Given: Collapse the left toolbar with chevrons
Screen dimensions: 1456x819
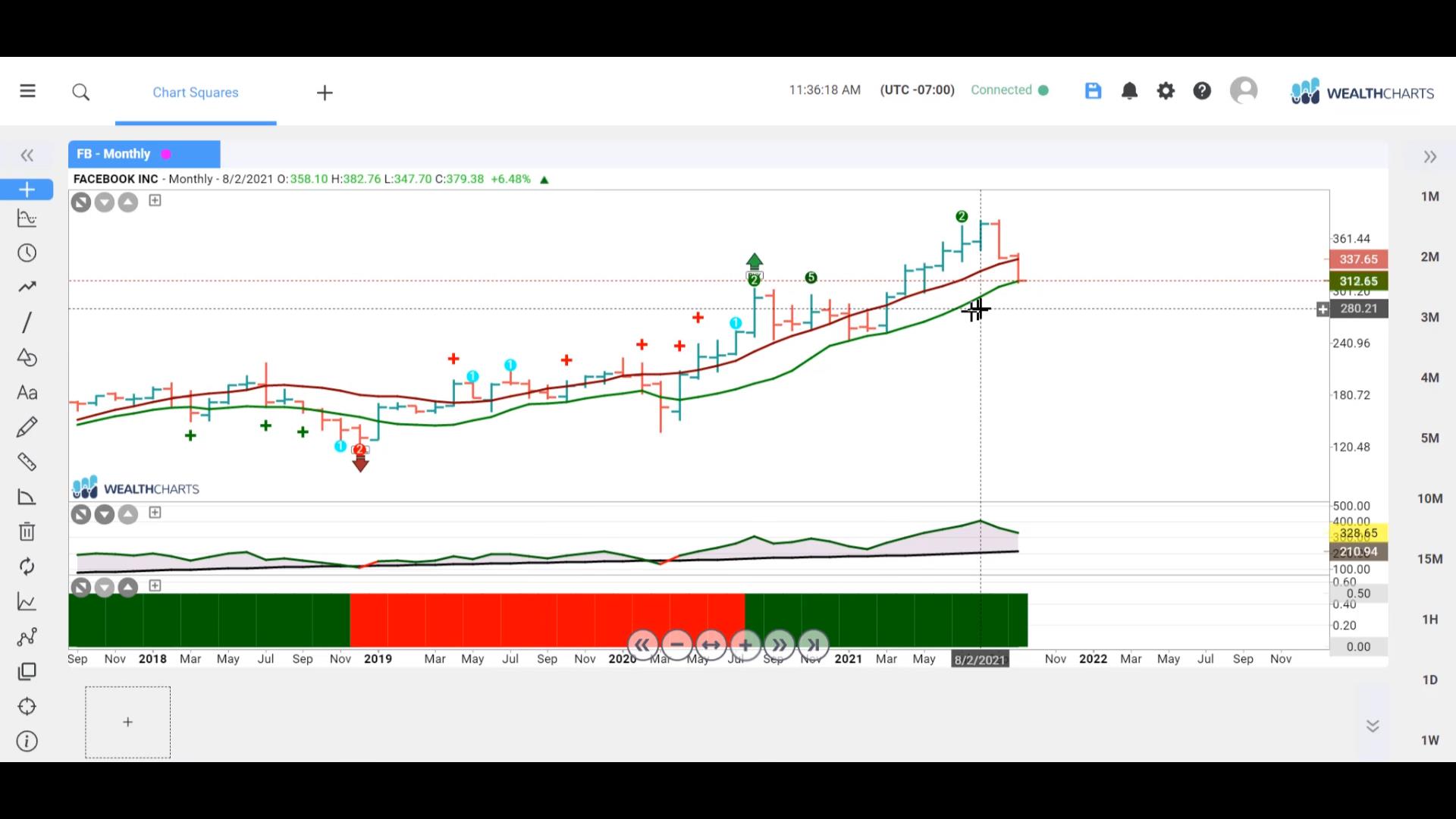Looking at the screenshot, I should (x=27, y=155).
